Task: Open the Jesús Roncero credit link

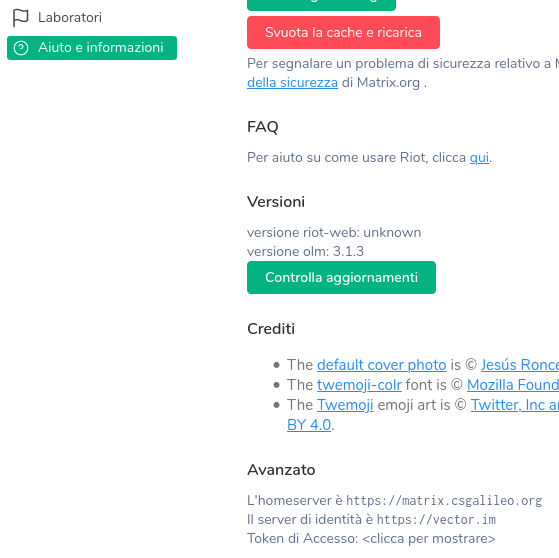Action: click(x=520, y=365)
